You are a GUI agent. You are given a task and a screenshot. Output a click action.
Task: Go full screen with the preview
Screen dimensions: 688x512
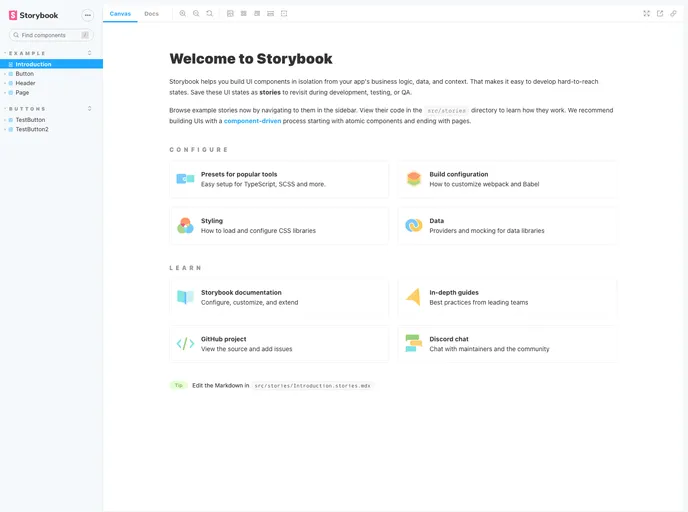646,14
